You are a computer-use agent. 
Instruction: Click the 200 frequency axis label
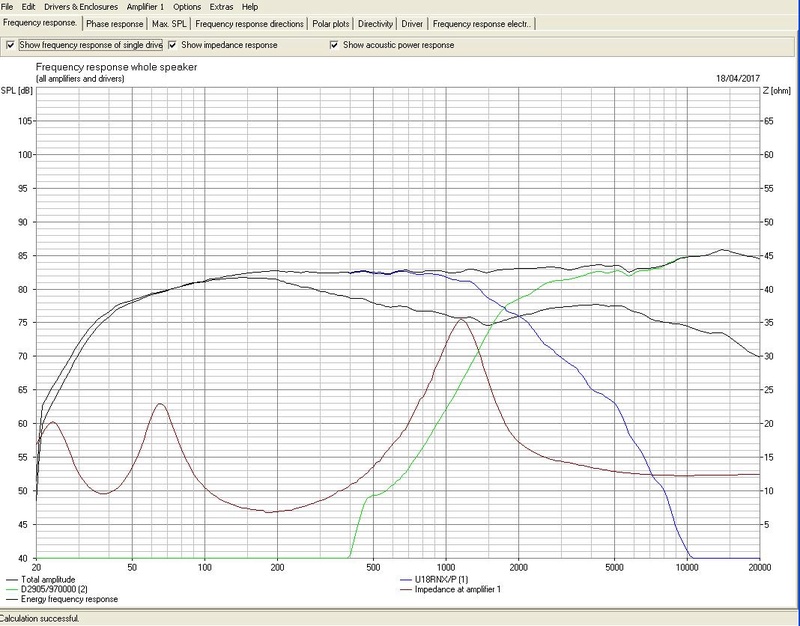click(x=278, y=567)
